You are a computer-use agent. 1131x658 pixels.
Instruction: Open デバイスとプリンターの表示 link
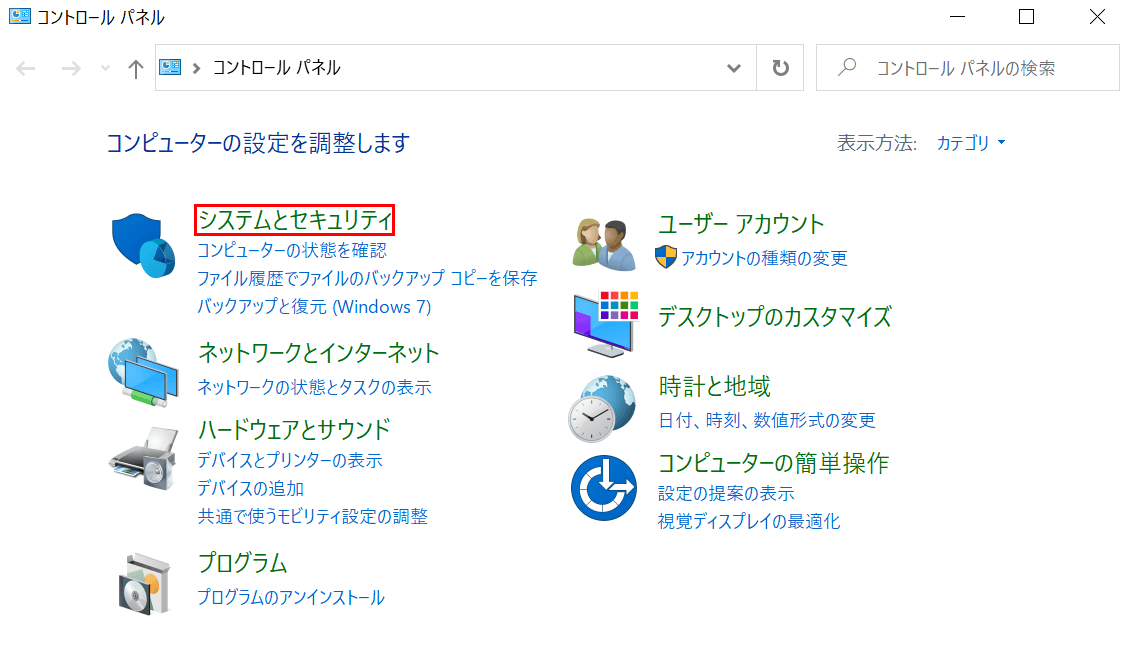[x=290, y=460]
